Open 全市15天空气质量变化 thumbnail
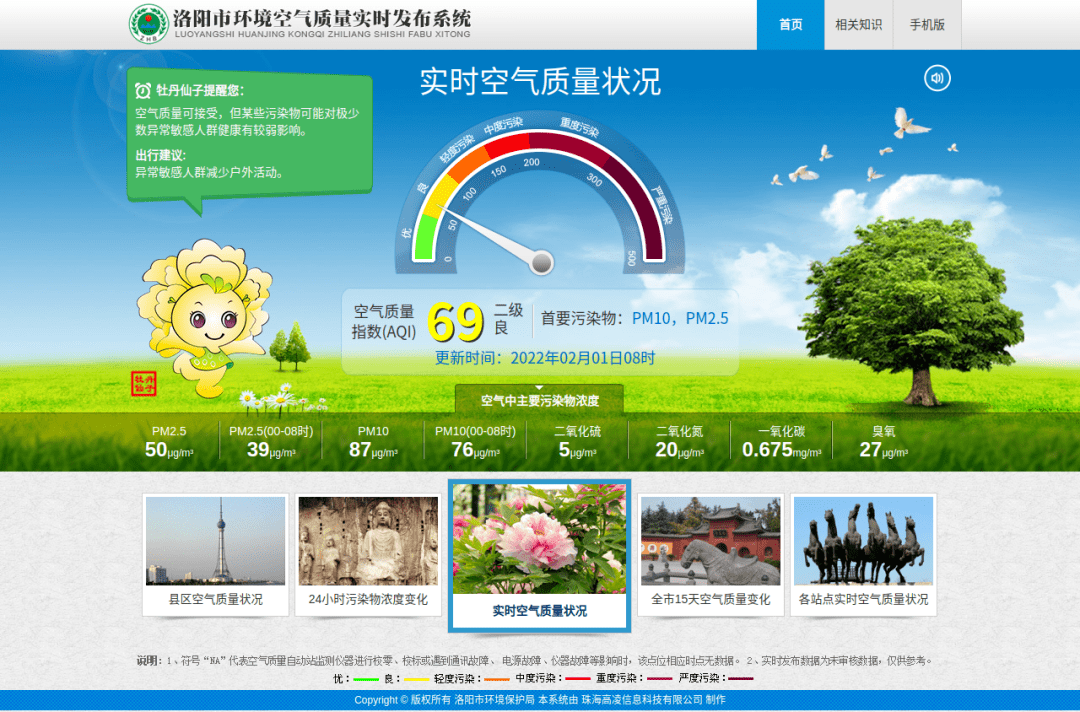The width and height of the screenshot is (1080, 712). pos(711,554)
